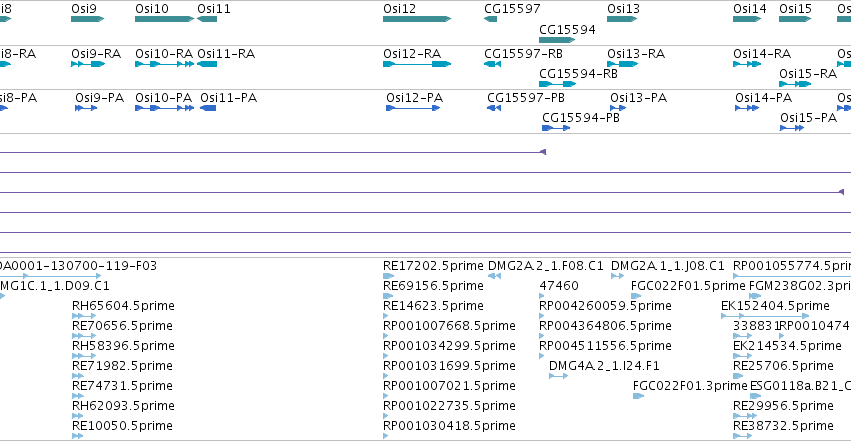Viewport: 851px width, 441px height.
Task: Select the Osi11-RA transcript label
Action: pos(226,54)
